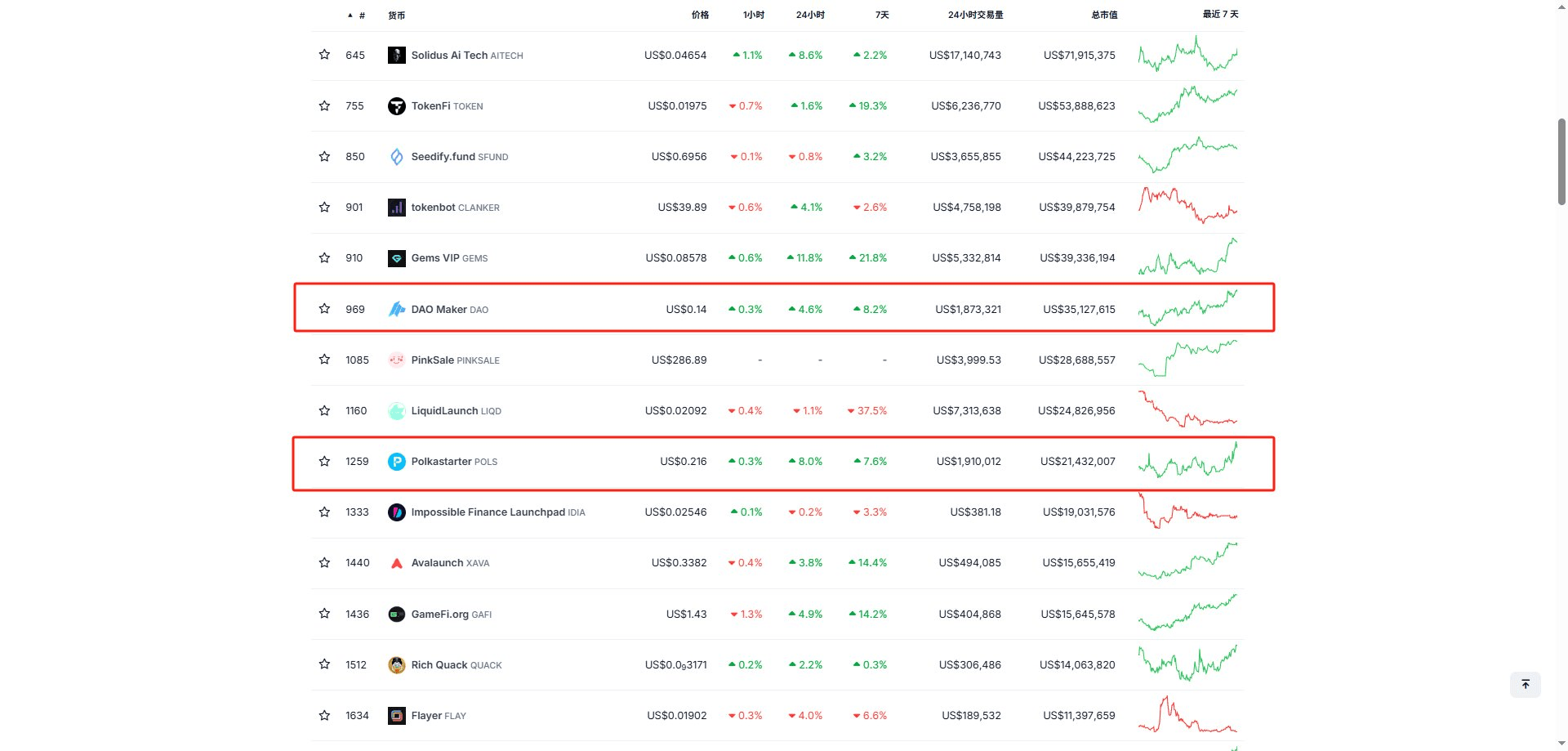The height and width of the screenshot is (751, 1568).
Task: Click Seedify.fund diamond logo
Action: (x=397, y=157)
